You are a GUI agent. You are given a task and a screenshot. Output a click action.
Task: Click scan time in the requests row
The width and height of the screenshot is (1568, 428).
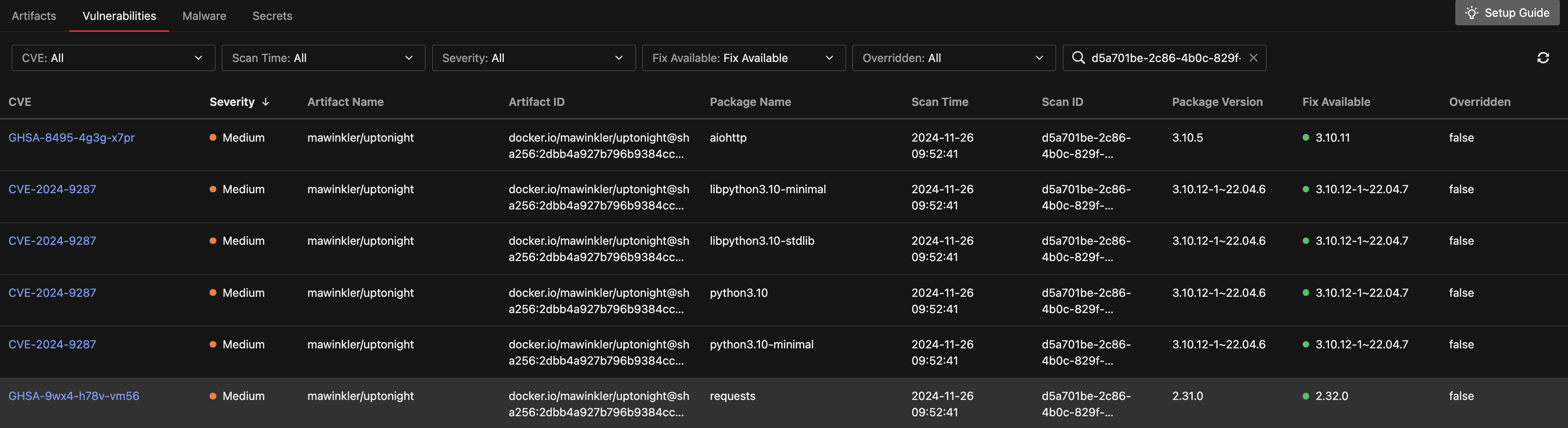pyautogui.click(x=942, y=404)
